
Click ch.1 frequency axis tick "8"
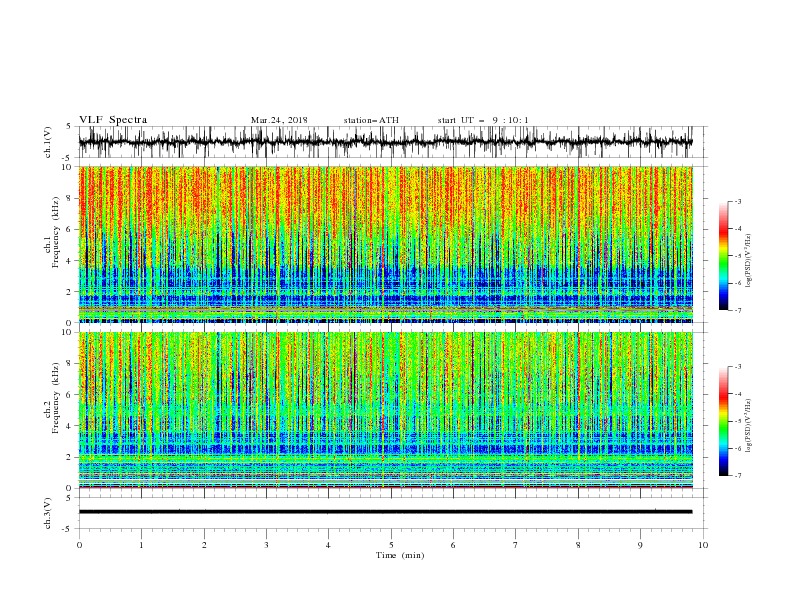[x=70, y=198]
